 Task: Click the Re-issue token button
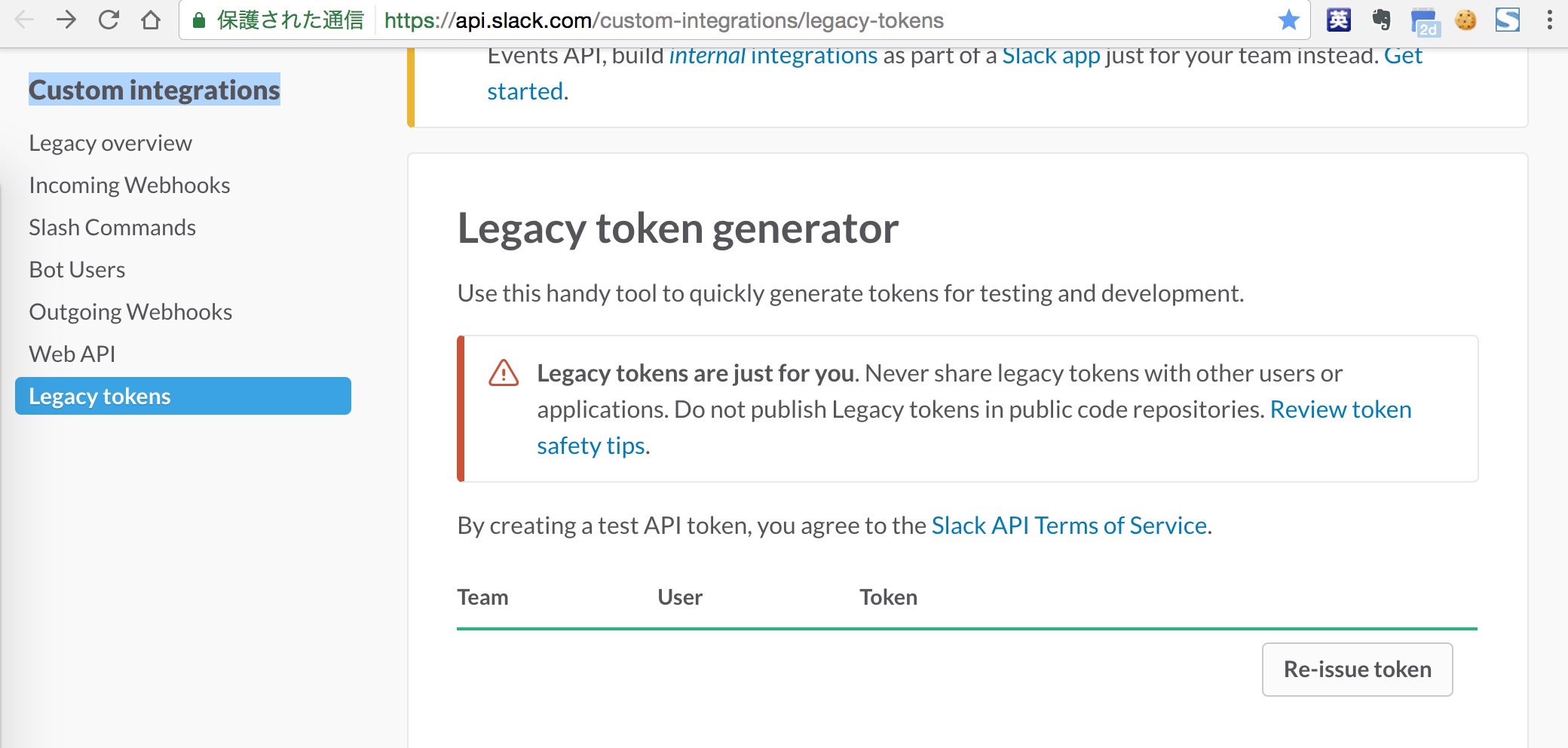tap(1357, 669)
